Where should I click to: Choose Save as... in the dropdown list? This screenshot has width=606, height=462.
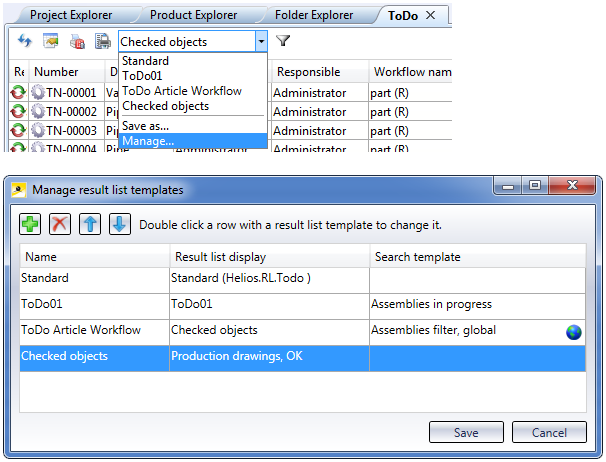click(x=145, y=126)
